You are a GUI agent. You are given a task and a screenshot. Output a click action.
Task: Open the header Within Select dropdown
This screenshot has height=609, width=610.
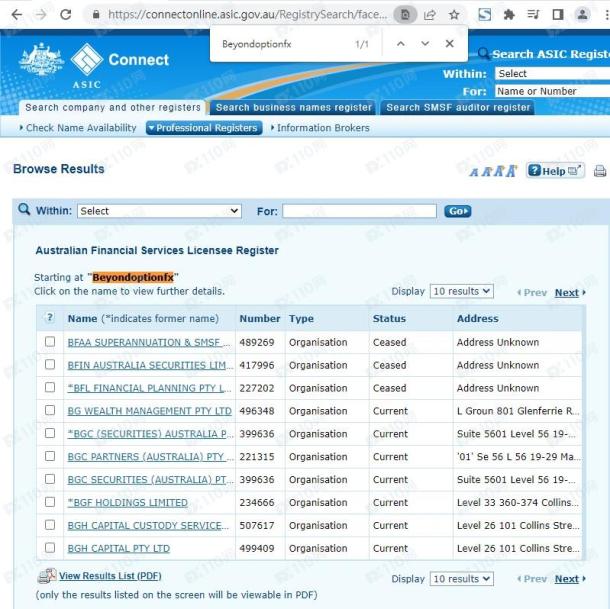coord(552,74)
